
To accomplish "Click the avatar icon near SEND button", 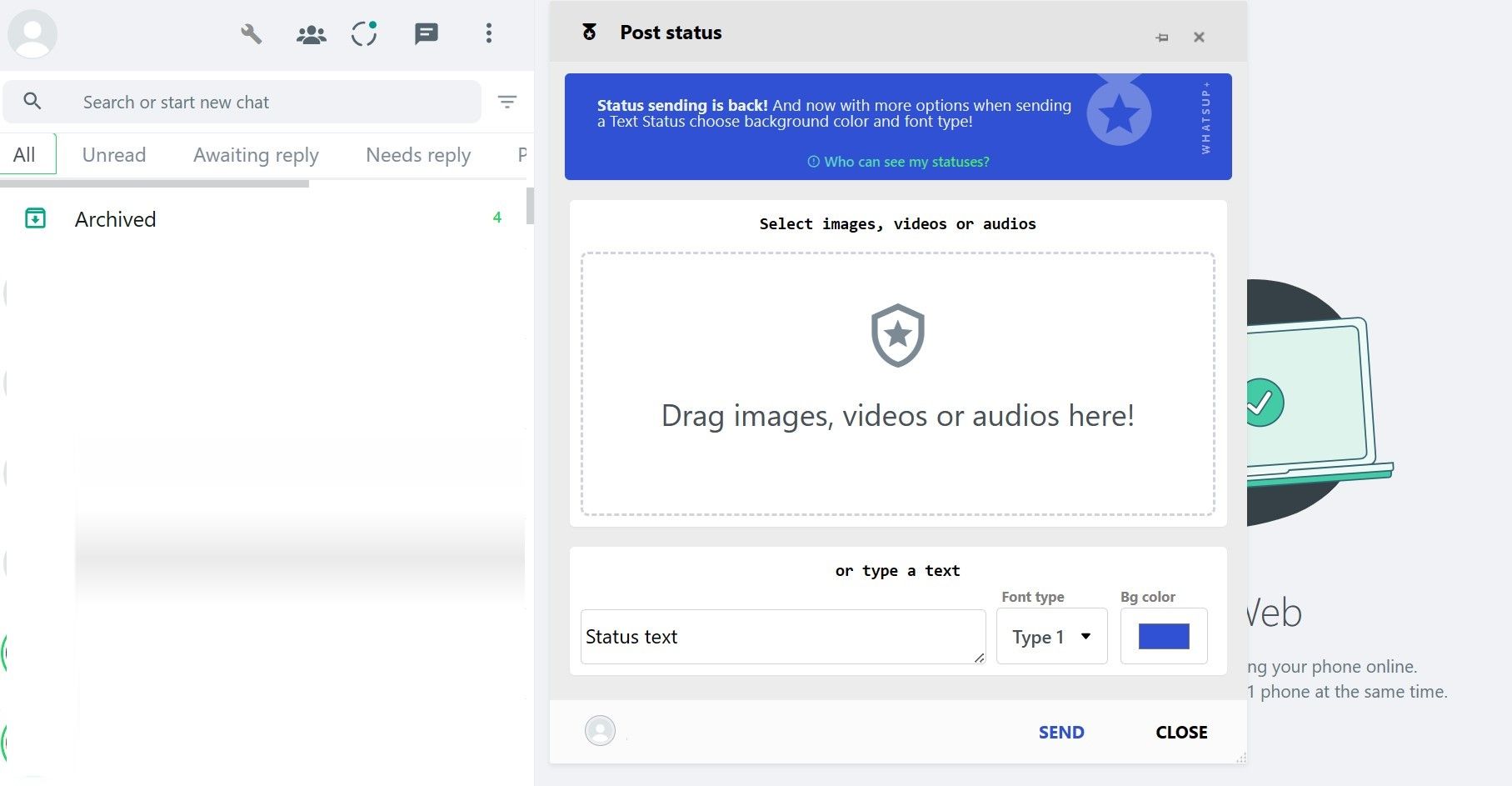I will pos(600,731).
